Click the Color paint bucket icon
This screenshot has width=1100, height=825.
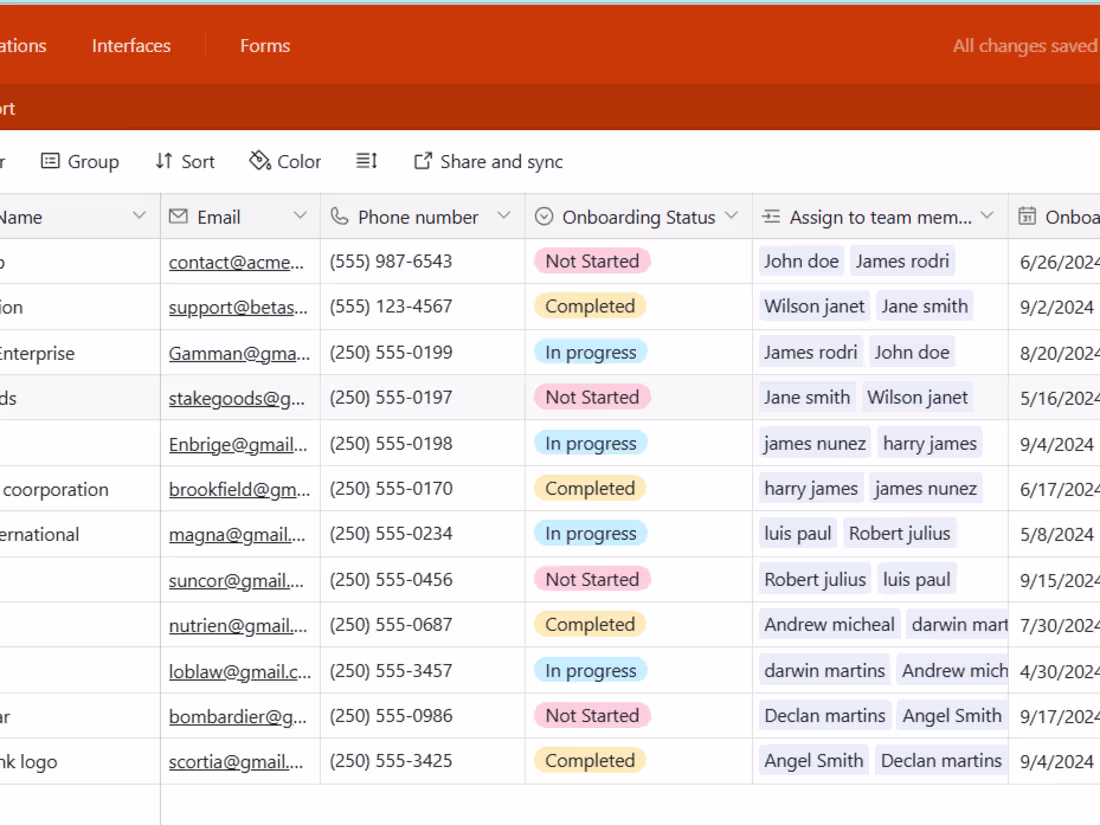pyautogui.click(x=260, y=161)
